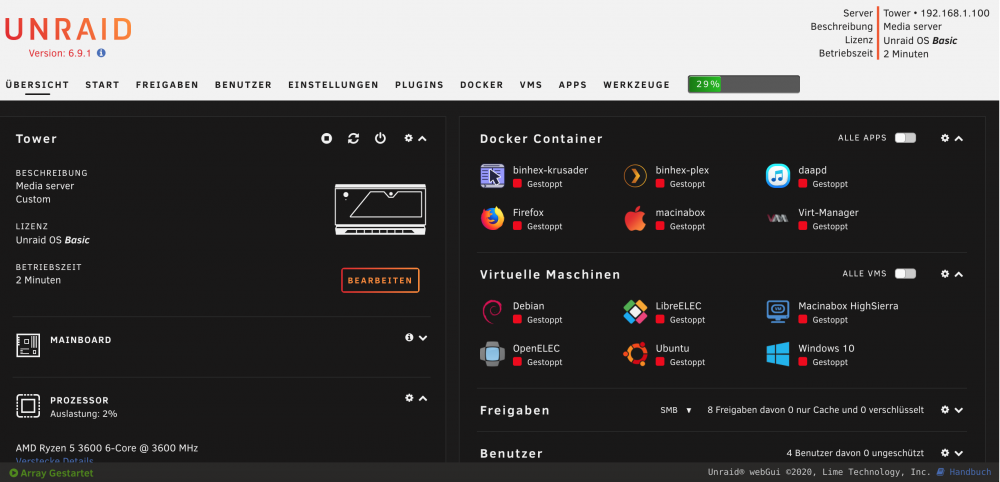1000x482 pixels.
Task: Open Ubuntu VM icon
Action: tap(635, 354)
